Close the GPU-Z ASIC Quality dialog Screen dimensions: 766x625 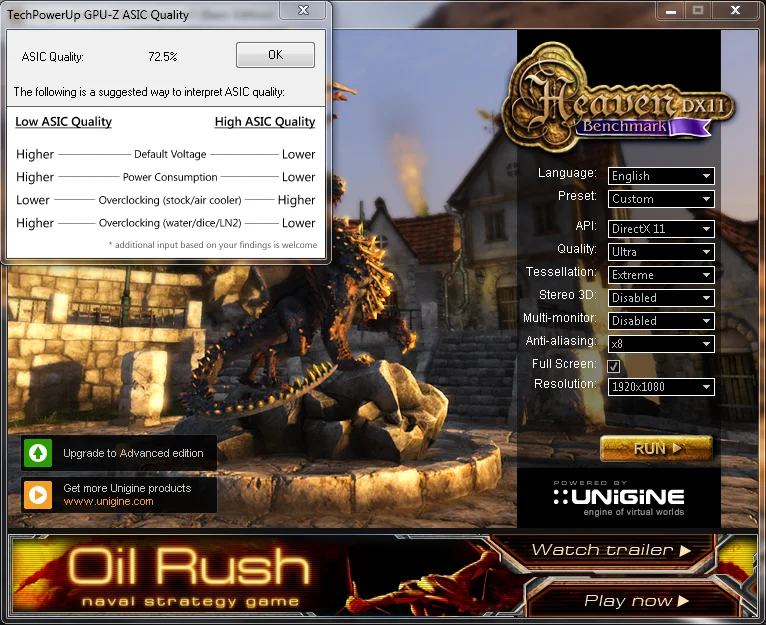point(303,10)
